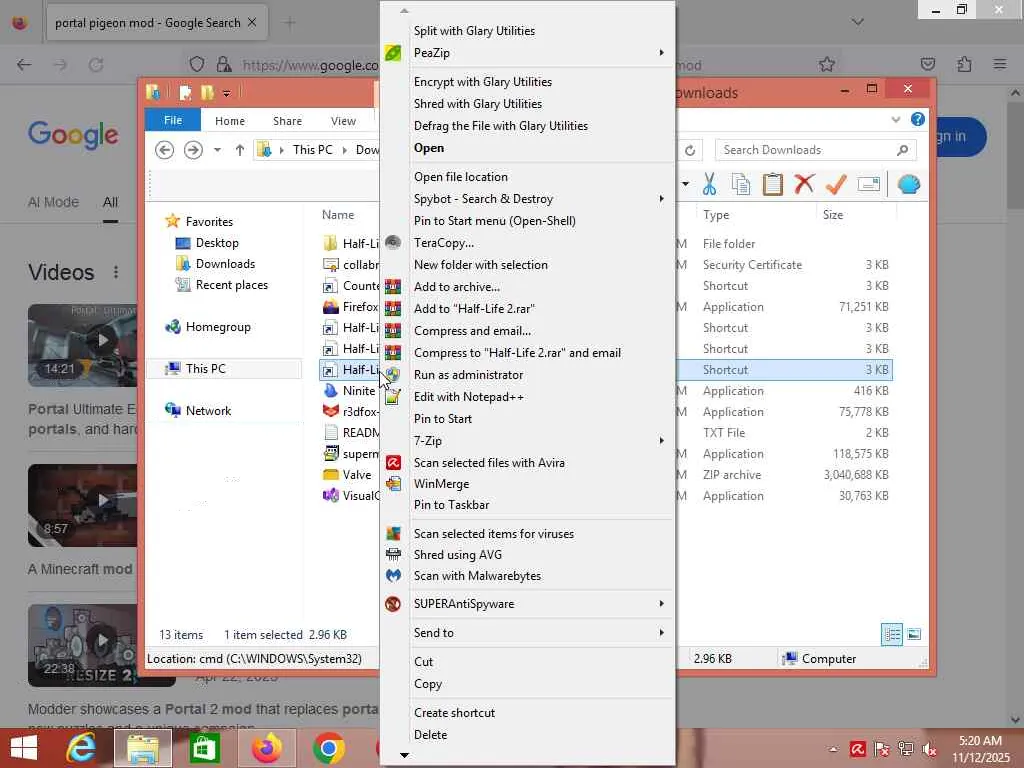The width and height of the screenshot is (1024, 768).
Task: Open recent locations dropdown arrow in Explorer
Action: click(217, 150)
